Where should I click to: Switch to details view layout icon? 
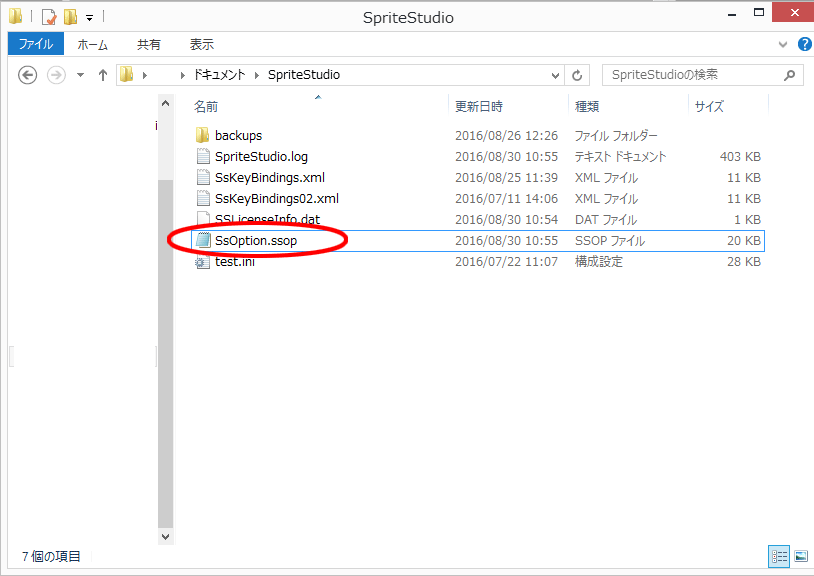click(x=779, y=557)
